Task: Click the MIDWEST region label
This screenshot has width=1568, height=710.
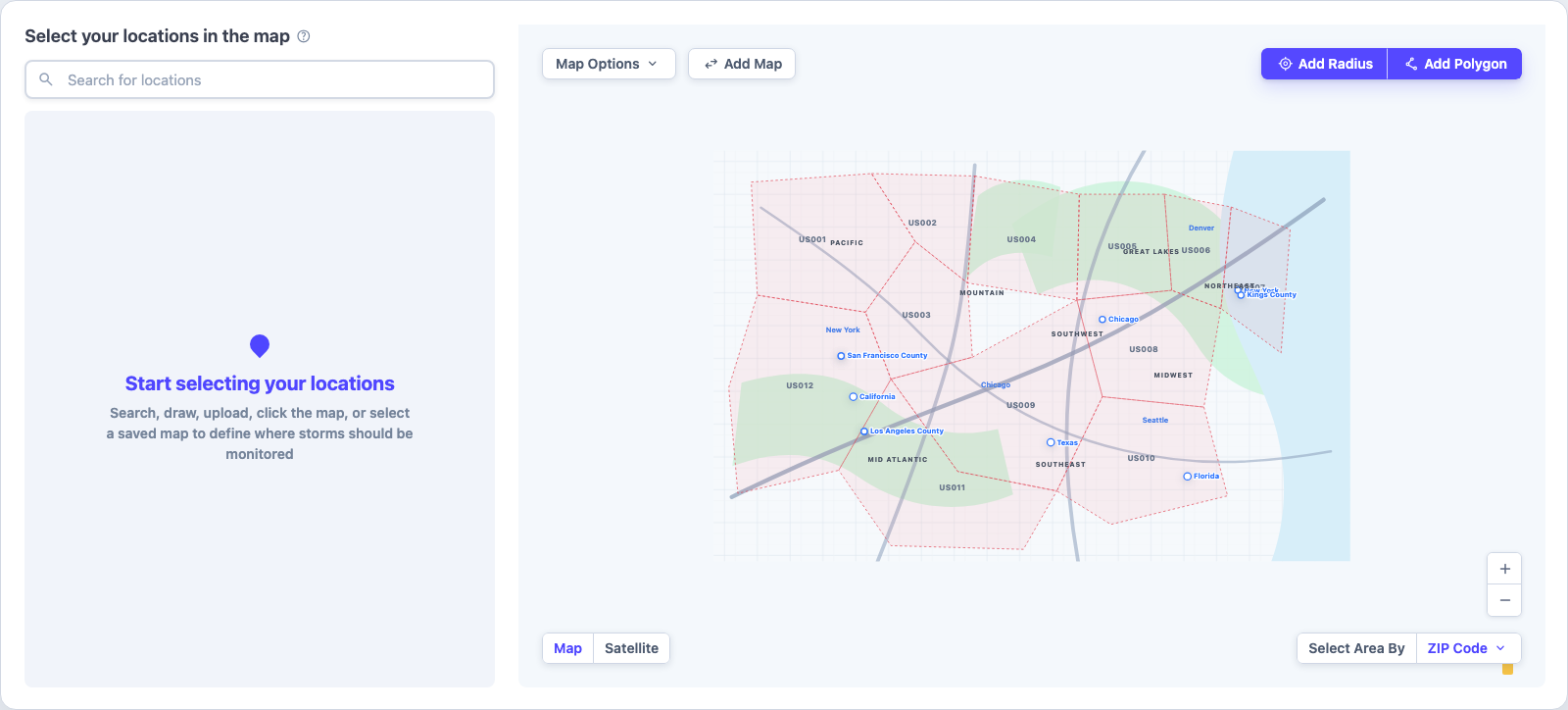Action: 1173,375
